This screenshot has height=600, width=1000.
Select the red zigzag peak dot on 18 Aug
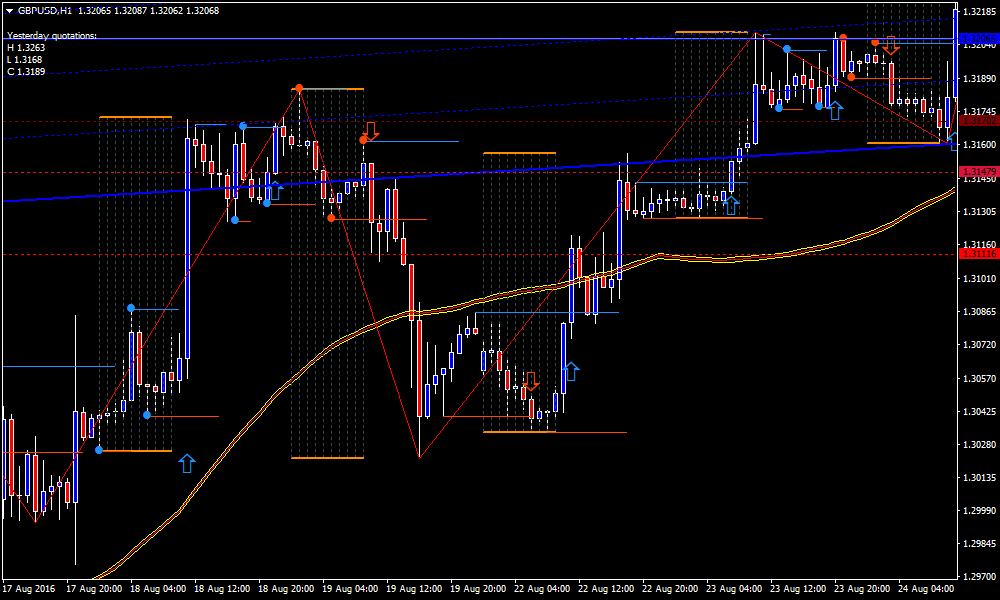(298, 89)
